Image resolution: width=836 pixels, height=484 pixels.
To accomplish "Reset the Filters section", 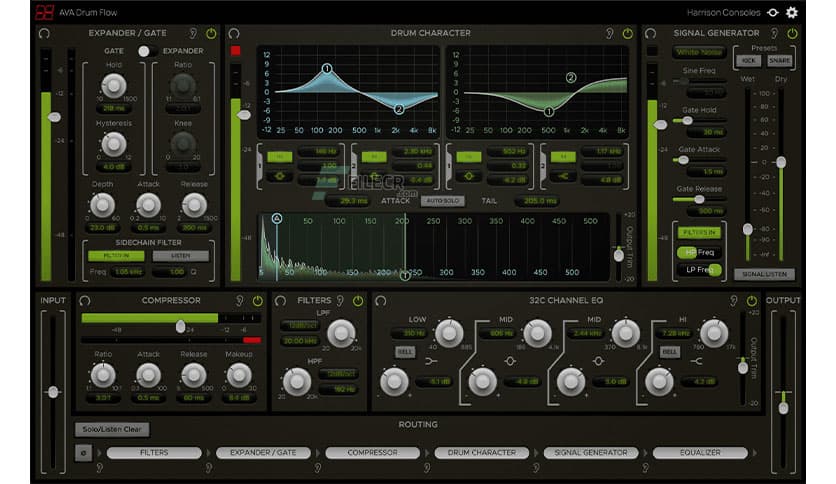I will tap(280, 301).
